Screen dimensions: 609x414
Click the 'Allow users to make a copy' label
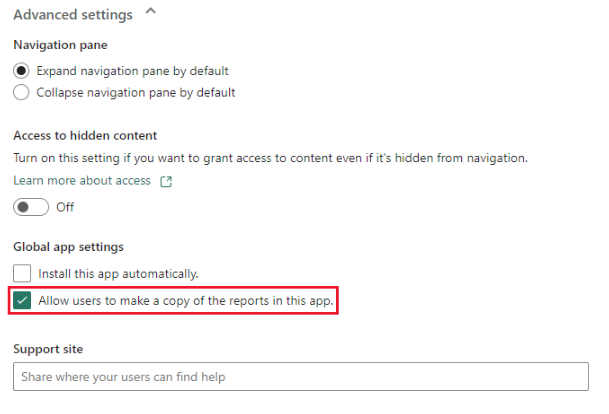(x=185, y=300)
